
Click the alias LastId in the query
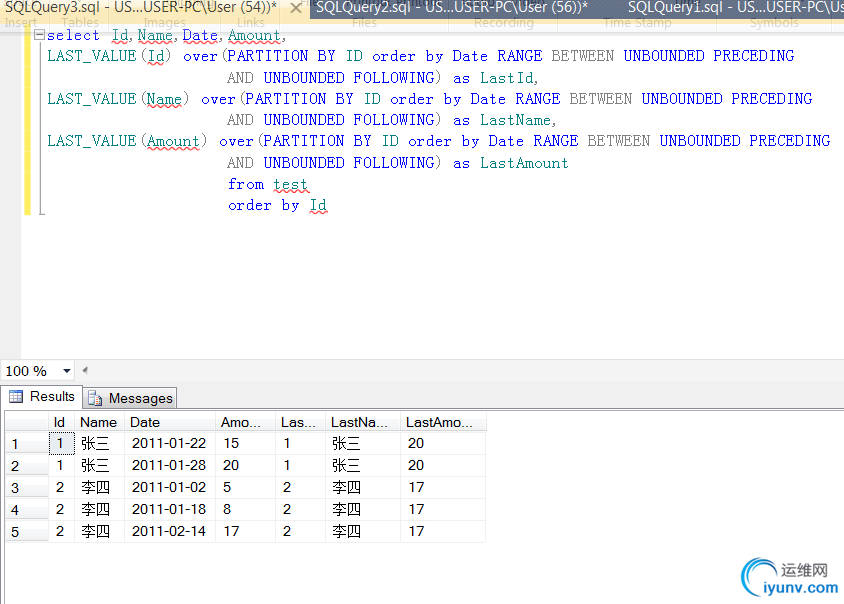pyautogui.click(x=507, y=78)
